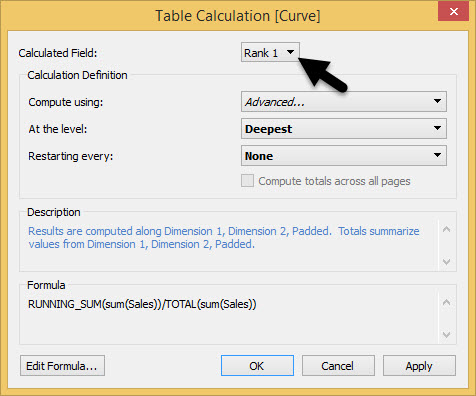Click Description box scroll up arrow
The width and height of the screenshot is (476, 396).
pos(446,229)
